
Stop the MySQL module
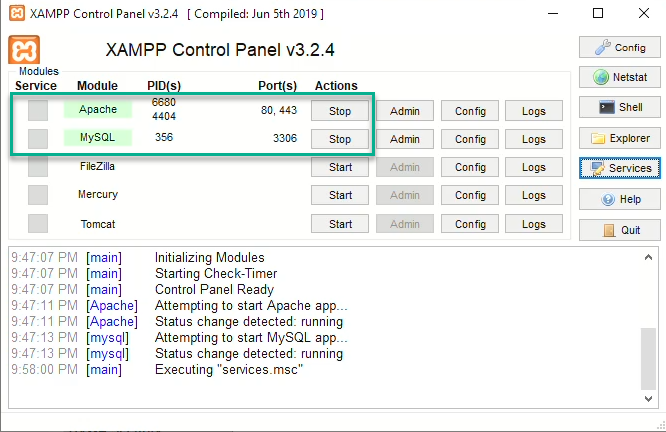pos(340,139)
